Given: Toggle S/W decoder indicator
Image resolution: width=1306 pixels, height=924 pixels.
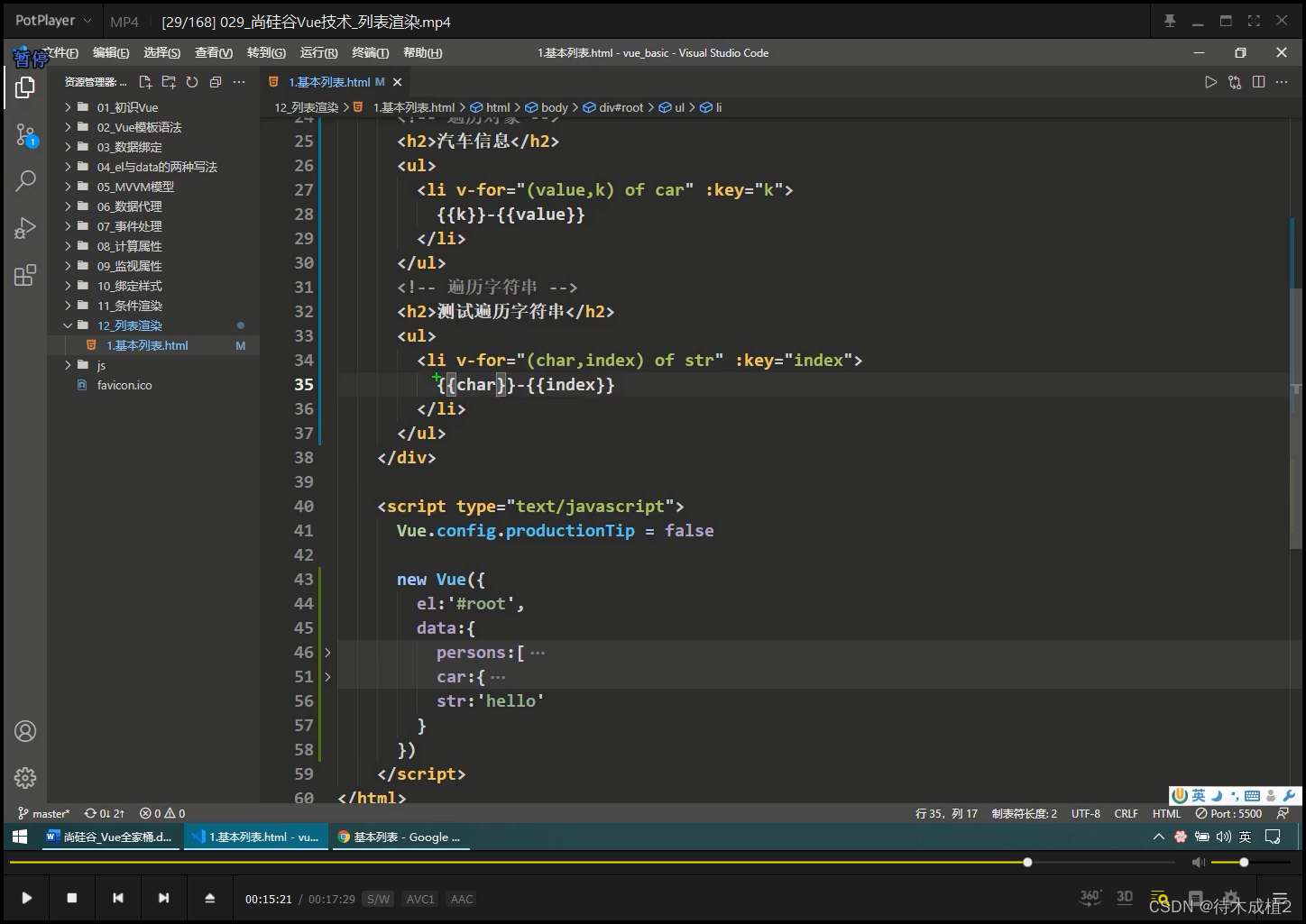Looking at the screenshot, I should (x=379, y=899).
